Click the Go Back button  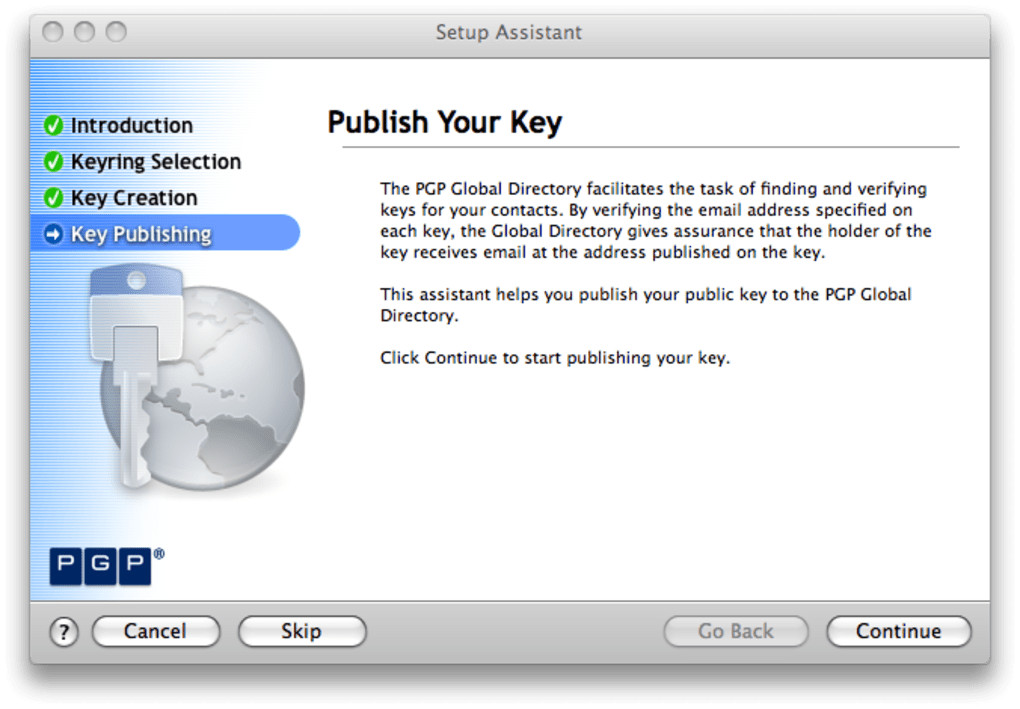point(735,632)
